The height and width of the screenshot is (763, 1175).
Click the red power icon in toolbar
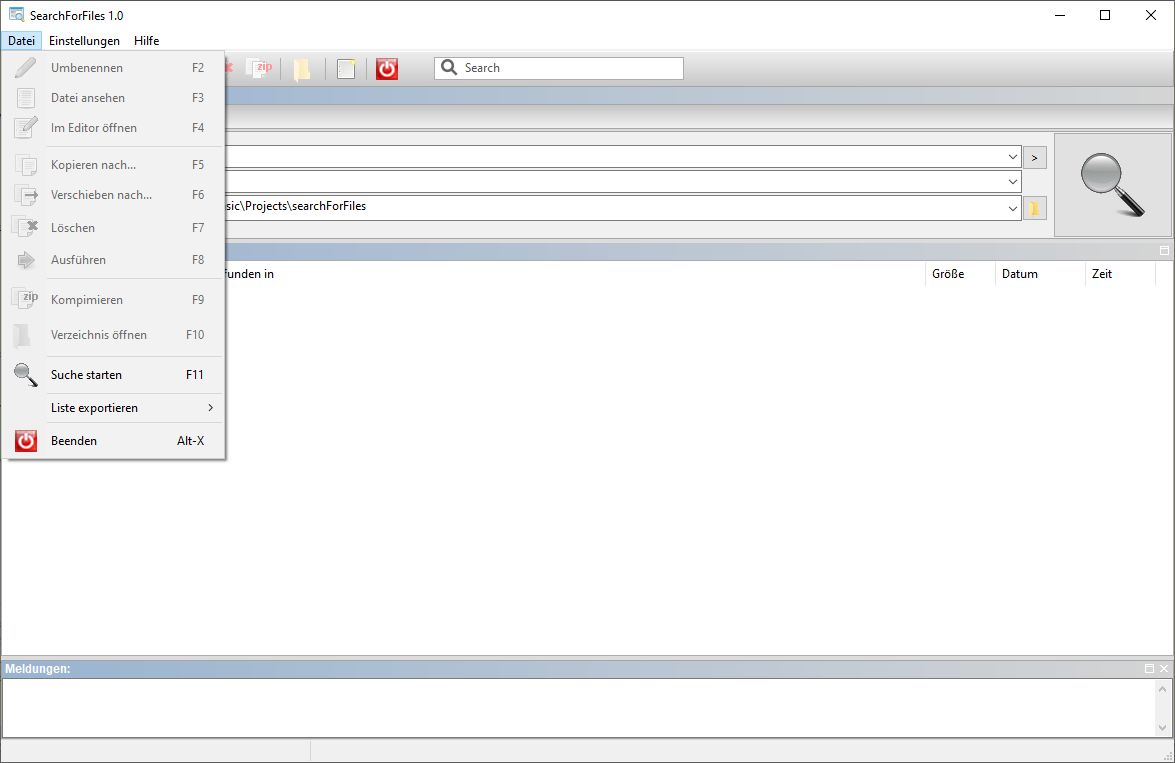click(387, 69)
